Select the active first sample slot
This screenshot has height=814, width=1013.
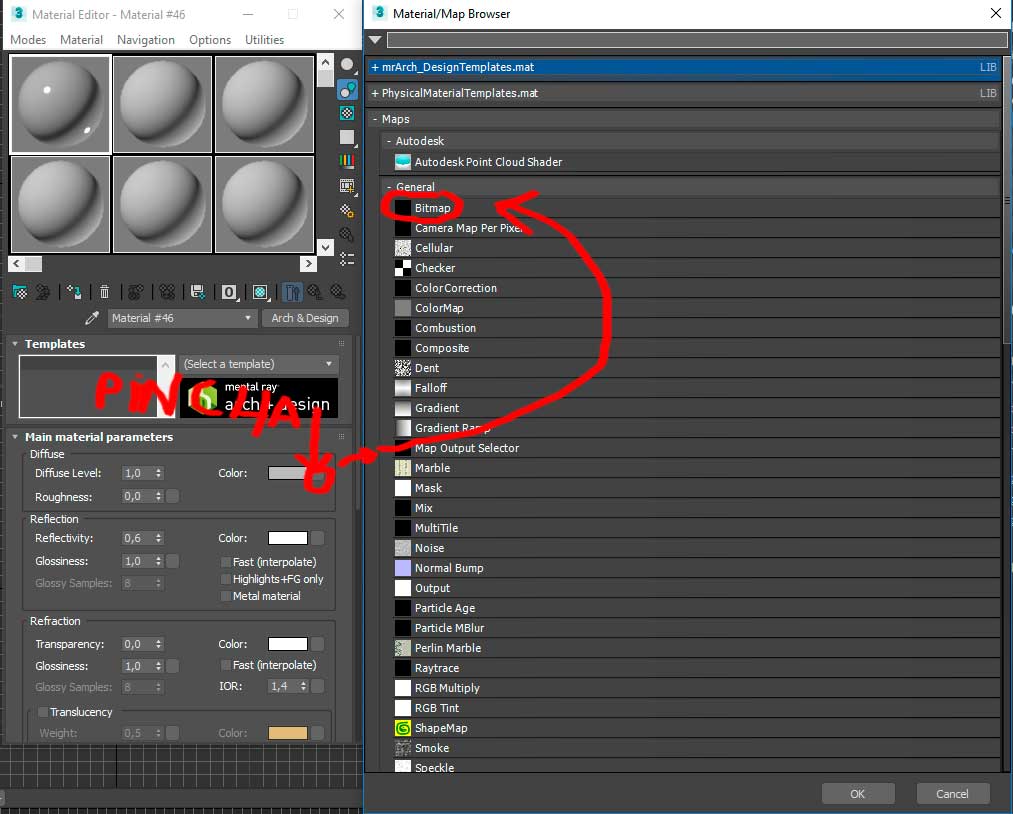[x=60, y=104]
